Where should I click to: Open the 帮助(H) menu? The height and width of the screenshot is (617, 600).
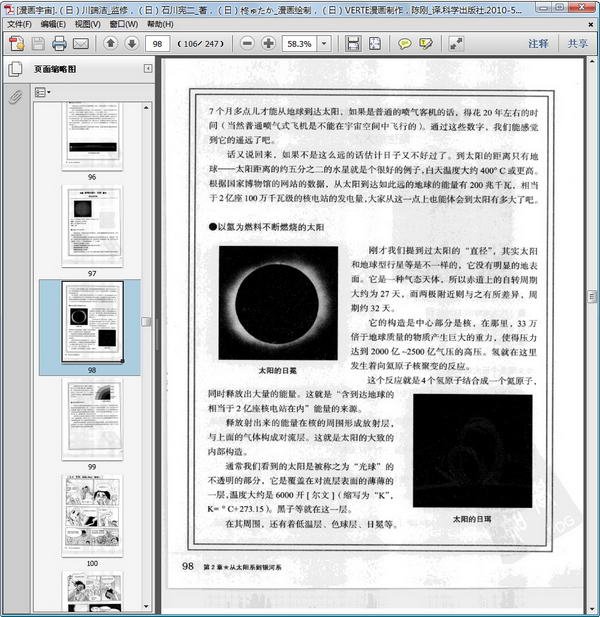click(160, 24)
